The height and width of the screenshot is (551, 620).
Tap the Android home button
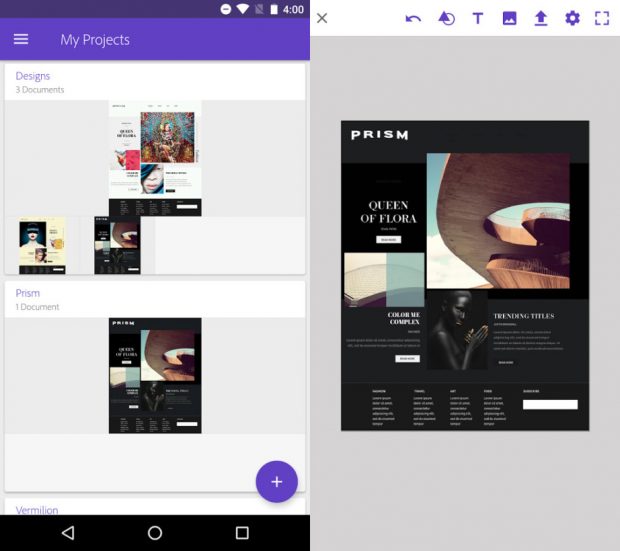(155, 533)
